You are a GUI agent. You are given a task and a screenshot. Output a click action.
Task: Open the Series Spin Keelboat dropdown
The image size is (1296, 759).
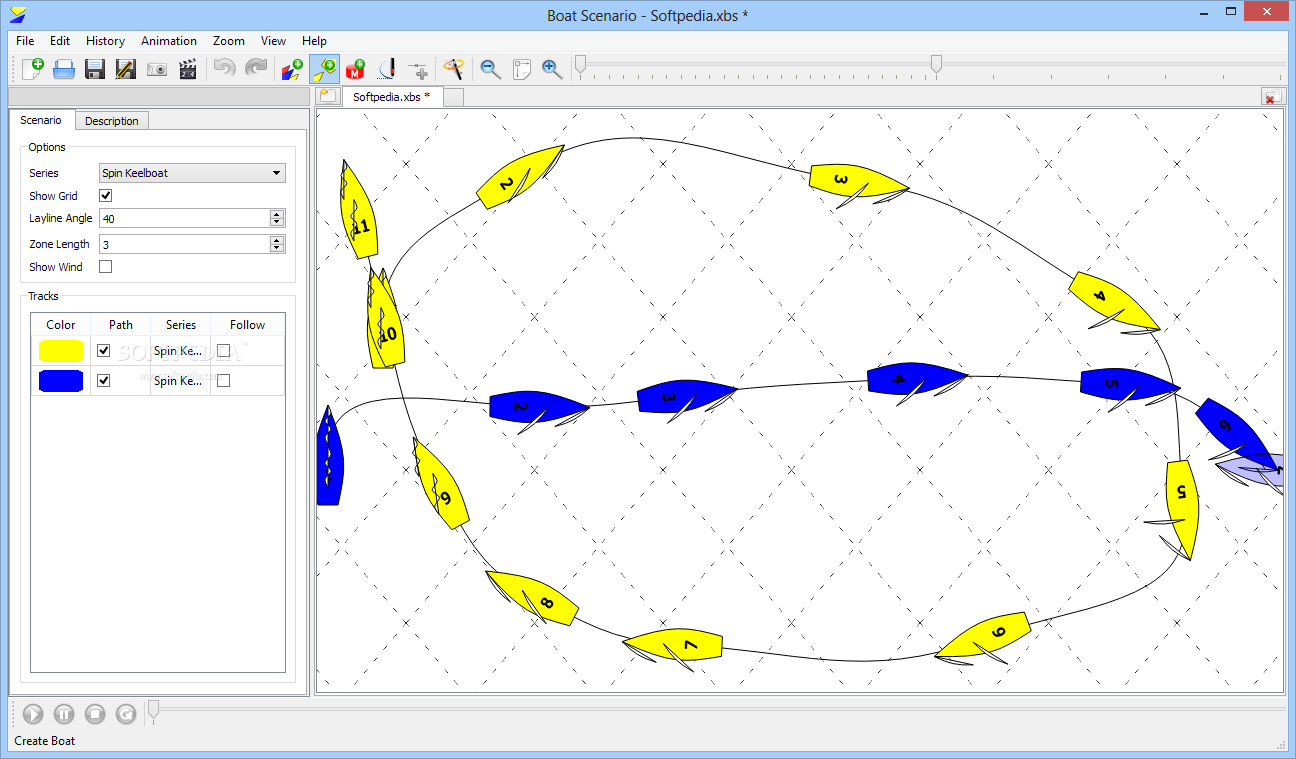click(x=192, y=173)
